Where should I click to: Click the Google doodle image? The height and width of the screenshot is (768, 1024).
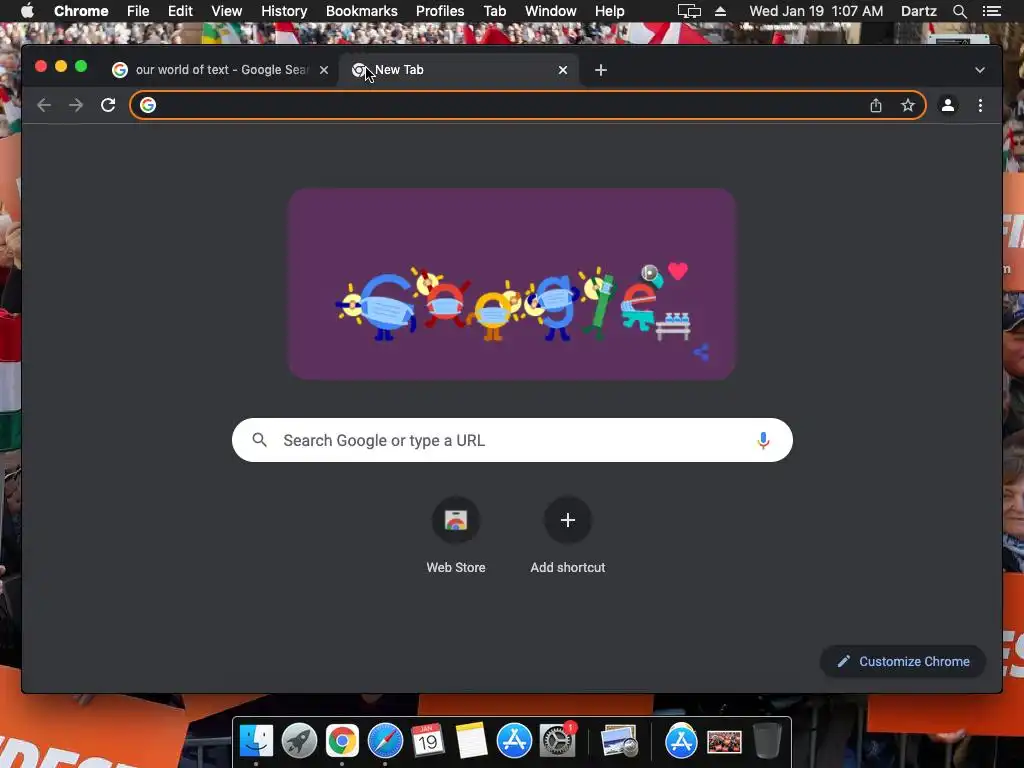(x=512, y=284)
